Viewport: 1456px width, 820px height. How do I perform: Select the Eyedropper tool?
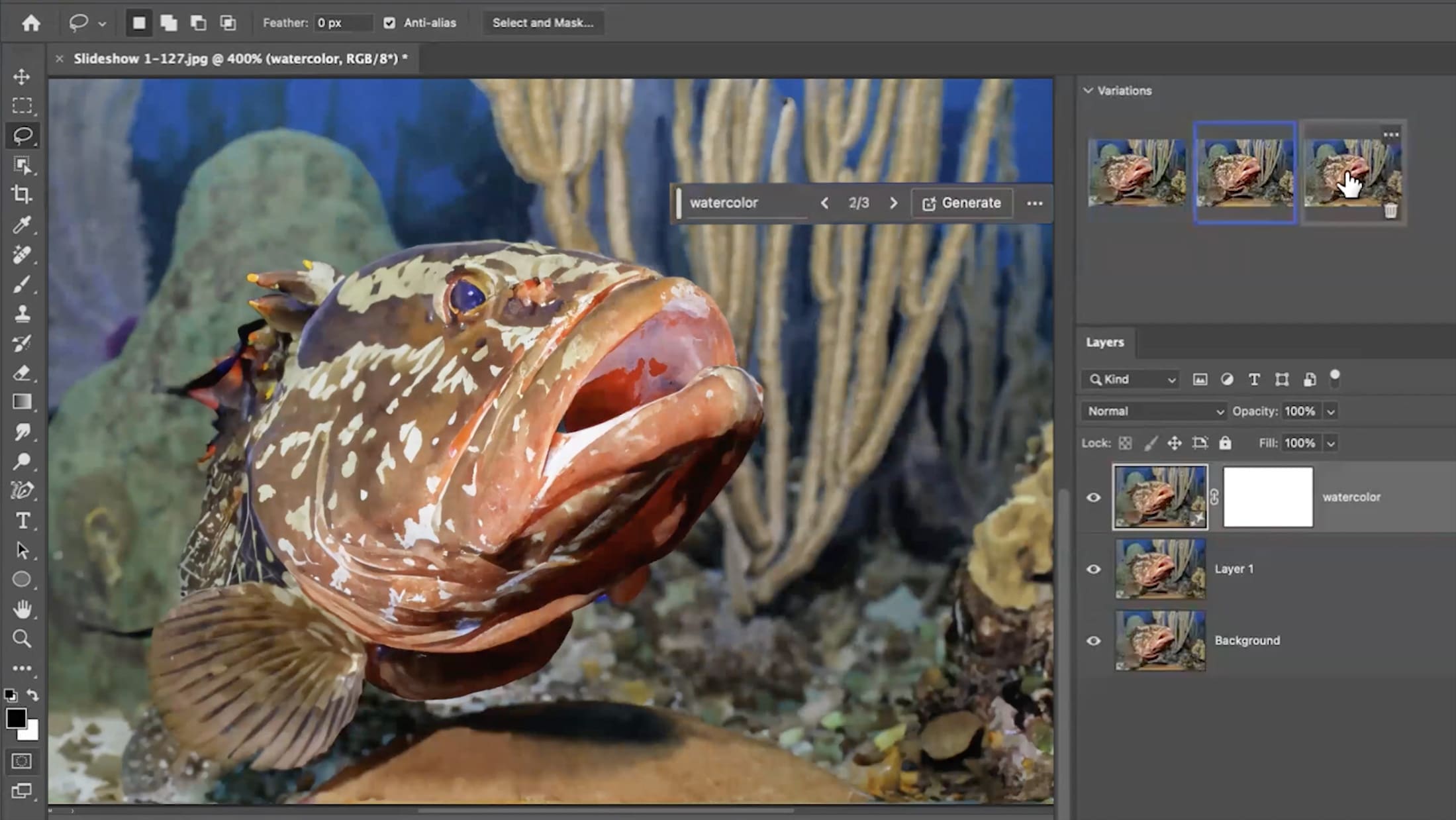(x=22, y=225)
